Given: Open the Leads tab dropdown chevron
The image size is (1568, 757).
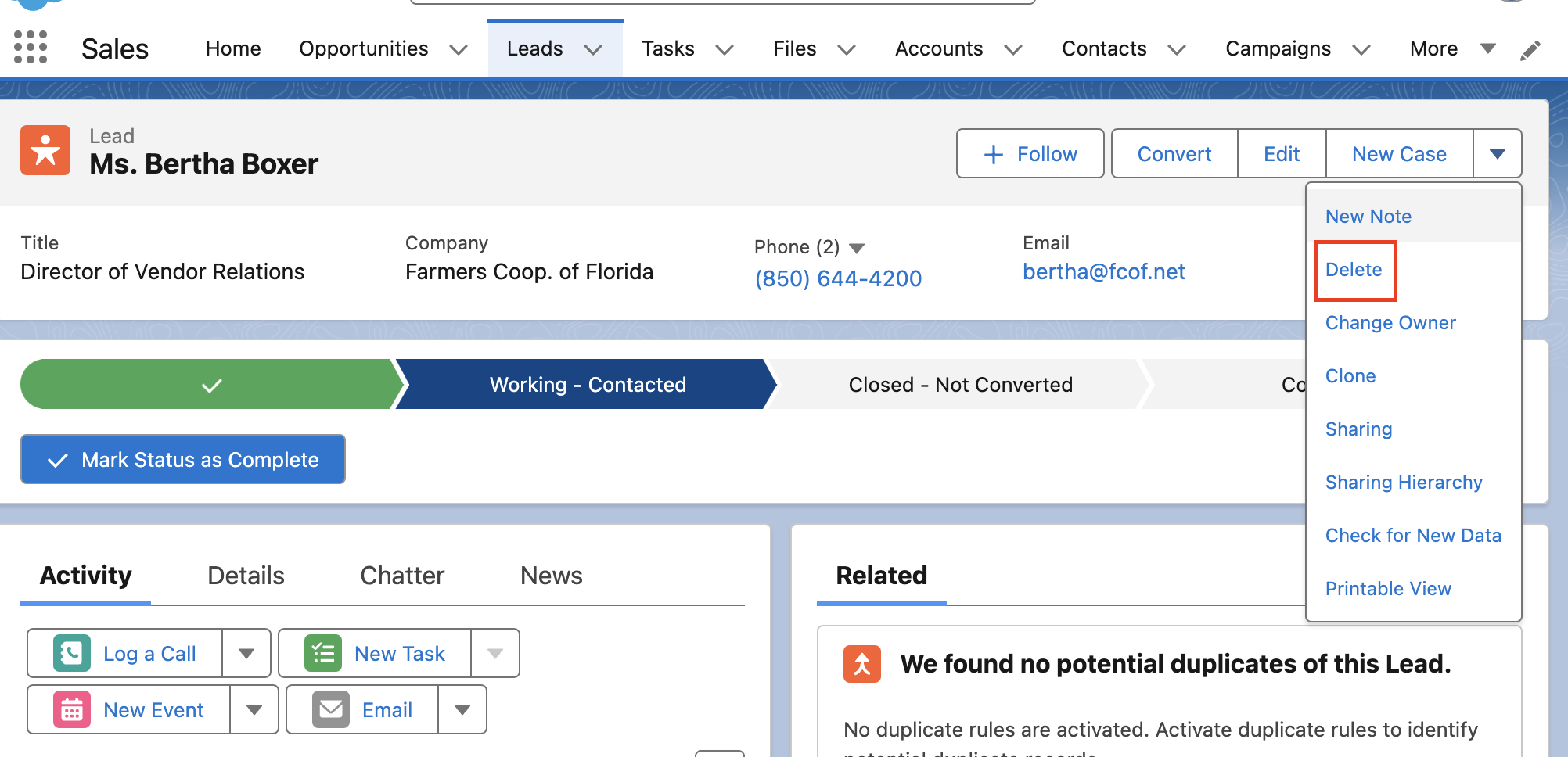Looking at the screenshot, I should tap(592, 48).
